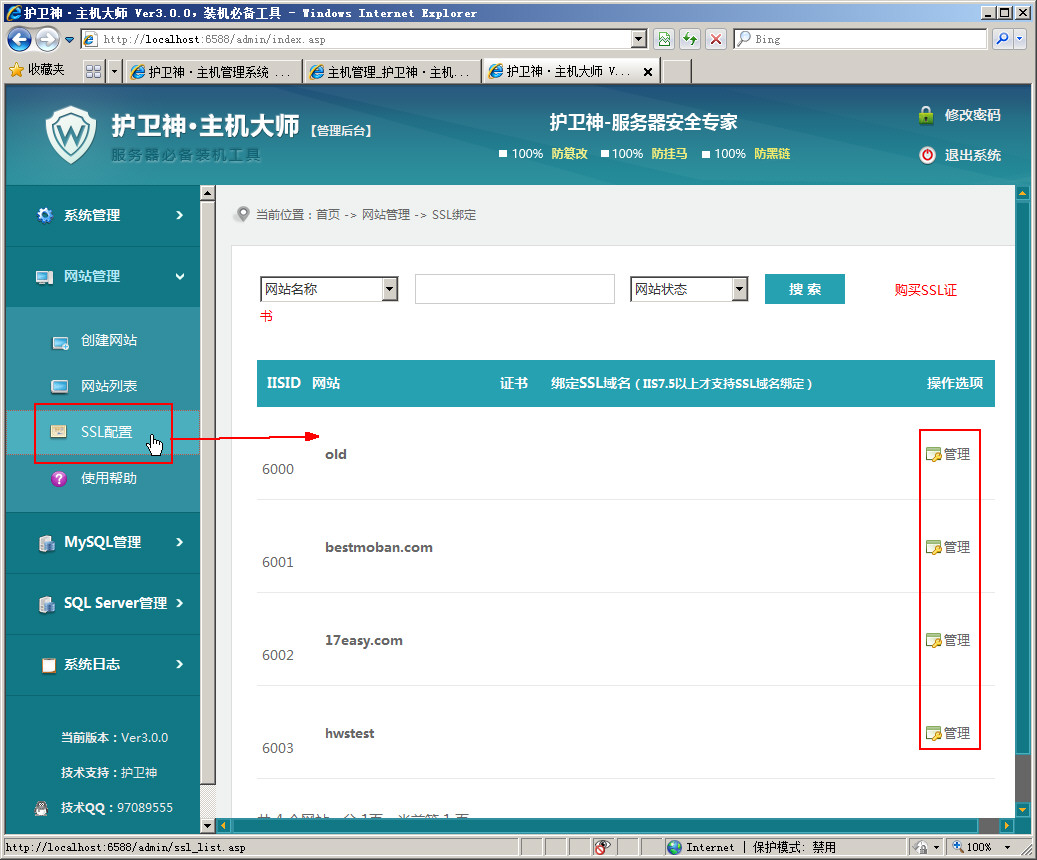The width and height of the screenshot is (1037, 860).
Task: Click the 购买SSL证书 link
Action: tap(925, 290)
